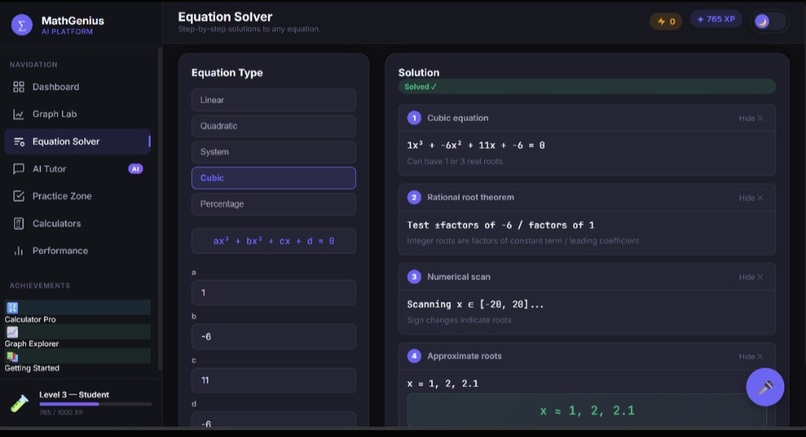This screenshot has width=806, height=437.
Task: Choose System equation type
Action: [273, 152]
